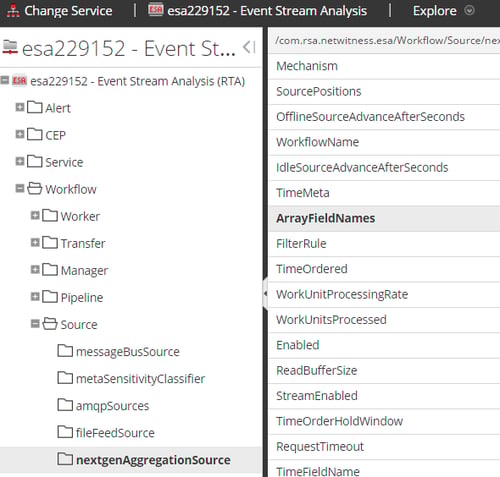Click the TimeMeta property row

point(384,193)
